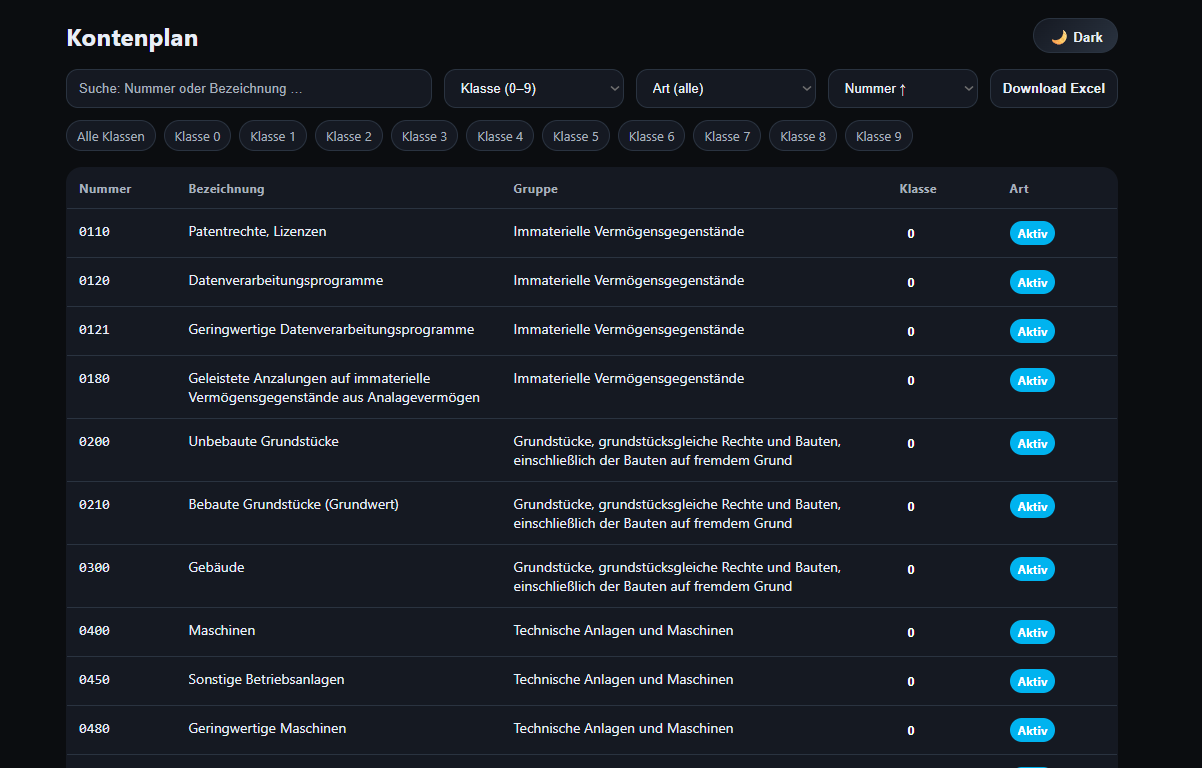Select the Klasse 9 filter chip
The image size is (1202, 768).
(x=878, y=136)
